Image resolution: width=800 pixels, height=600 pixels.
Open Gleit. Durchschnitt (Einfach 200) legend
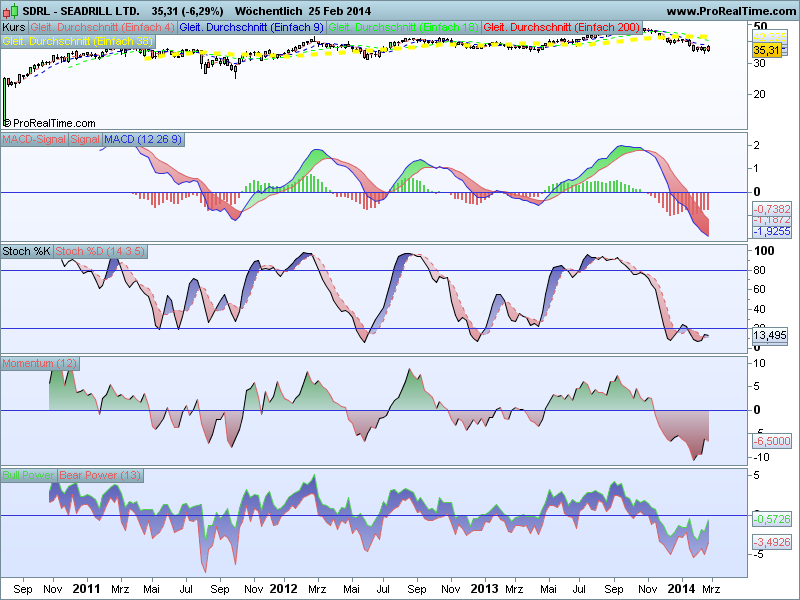pos(562,27)
